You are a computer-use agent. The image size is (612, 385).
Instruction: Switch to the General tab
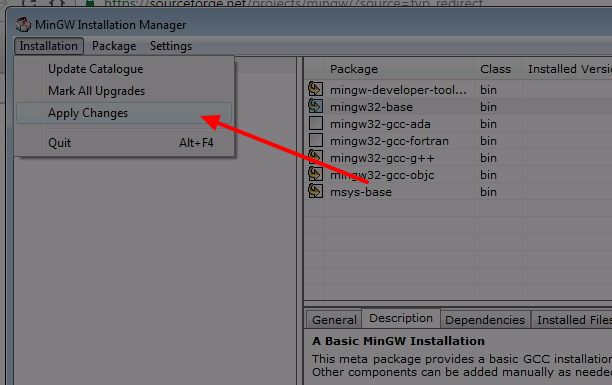pos(334,320)
